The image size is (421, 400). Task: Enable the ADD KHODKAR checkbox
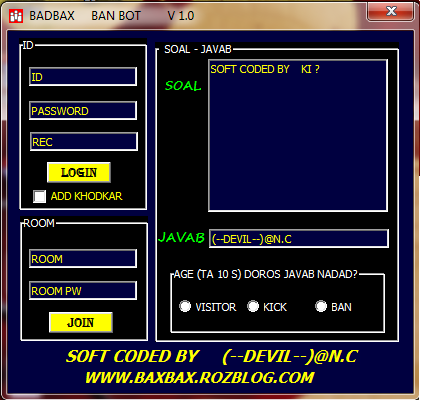[x=39, y=196]
